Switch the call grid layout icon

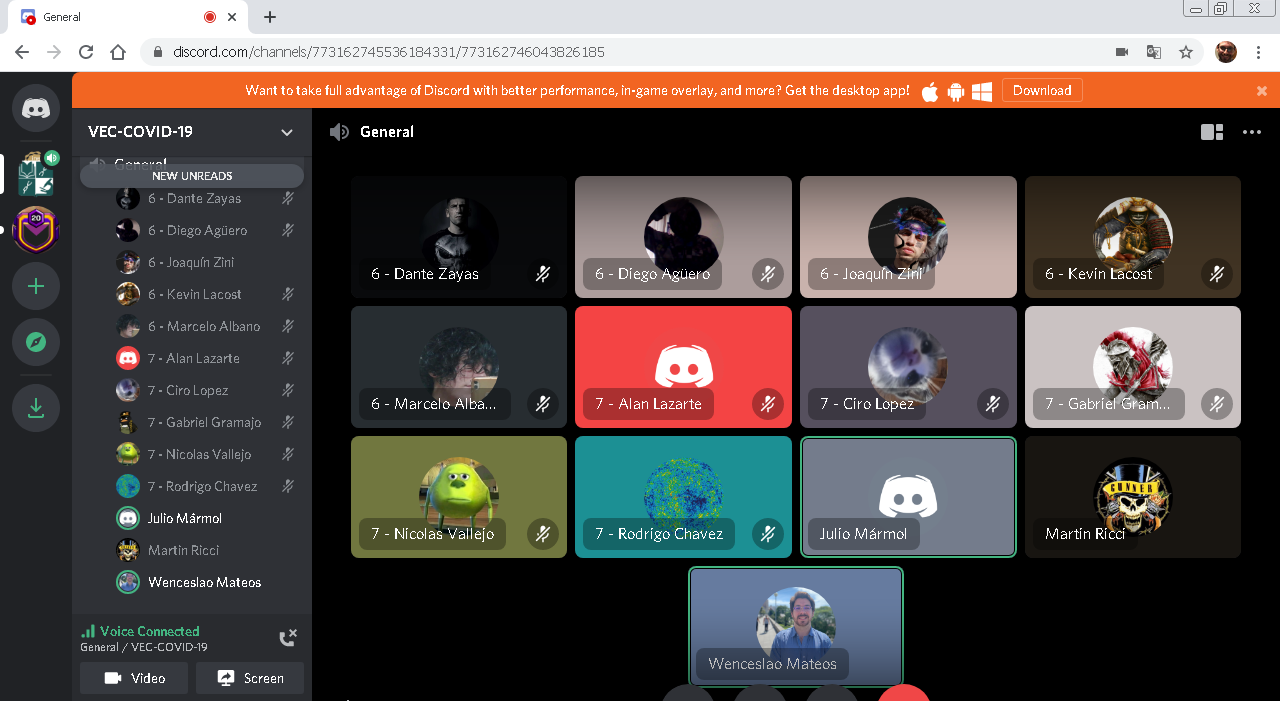click(x=1212, y=132)
